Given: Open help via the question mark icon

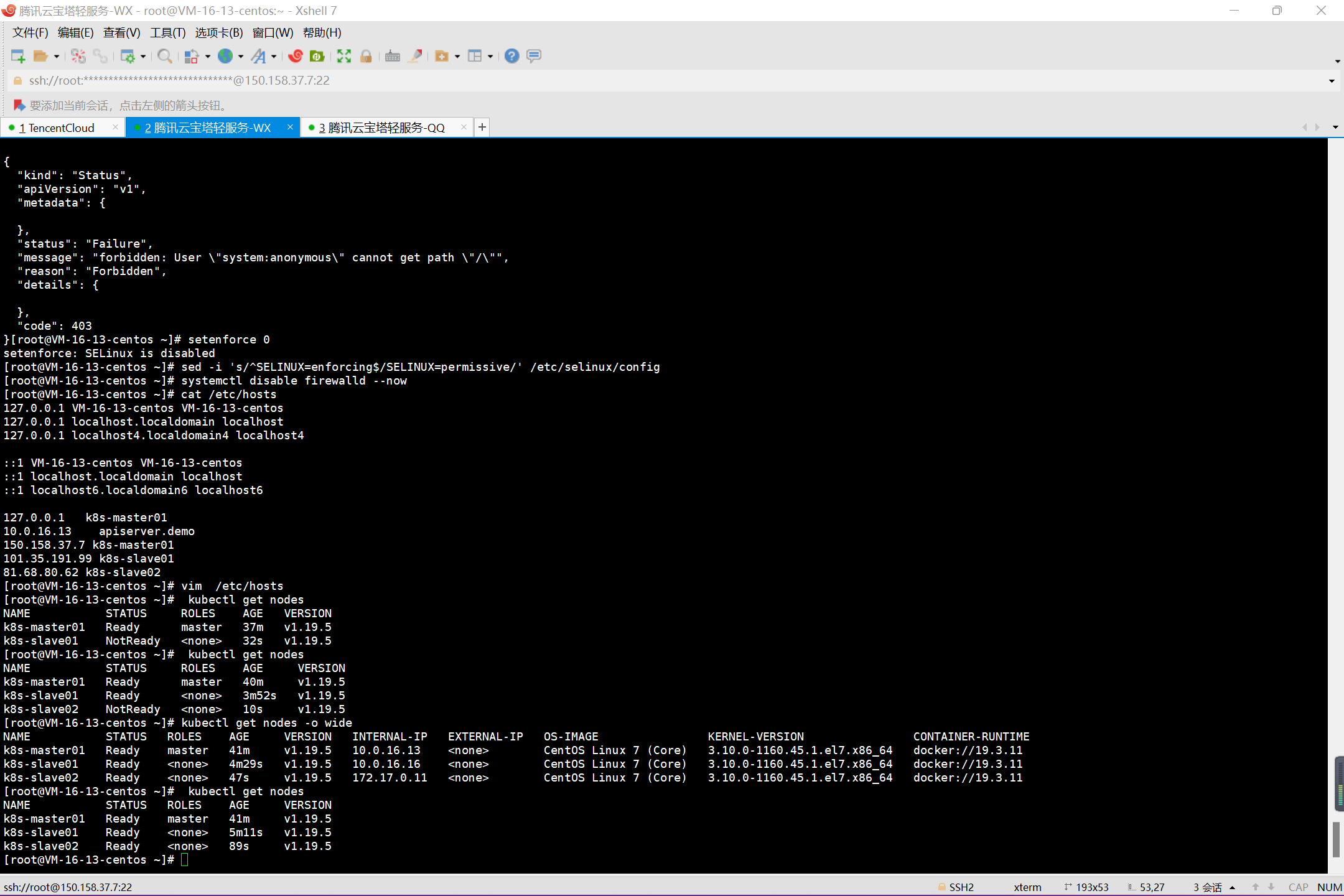Looking at the screenshot, I should tap(511, 56).
